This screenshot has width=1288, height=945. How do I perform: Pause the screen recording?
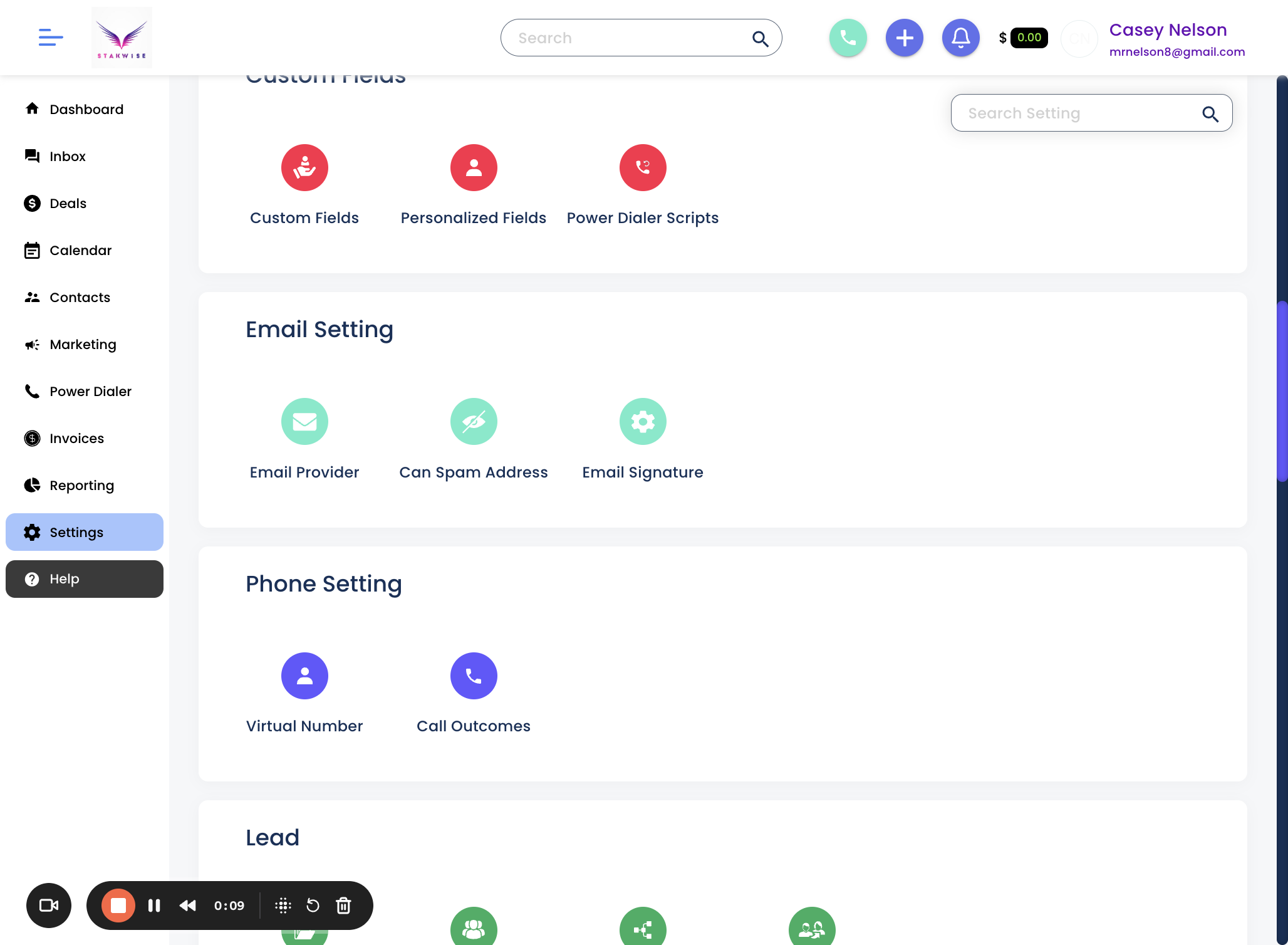(154, 906)
